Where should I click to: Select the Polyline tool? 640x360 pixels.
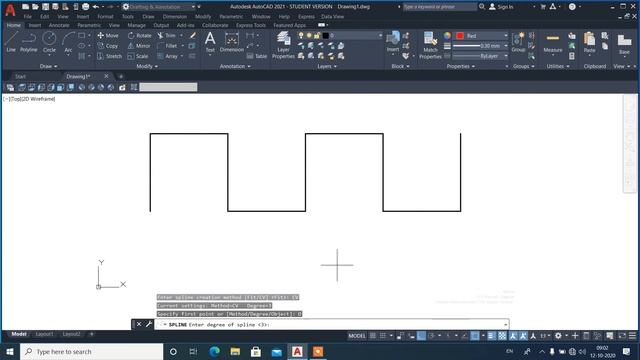pyautogui.click(x=29, y=42)
